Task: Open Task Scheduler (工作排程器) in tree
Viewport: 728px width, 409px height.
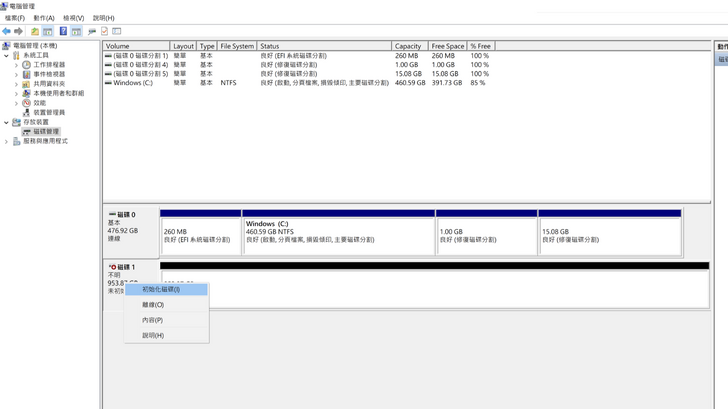Action: [x=48, y=65]
